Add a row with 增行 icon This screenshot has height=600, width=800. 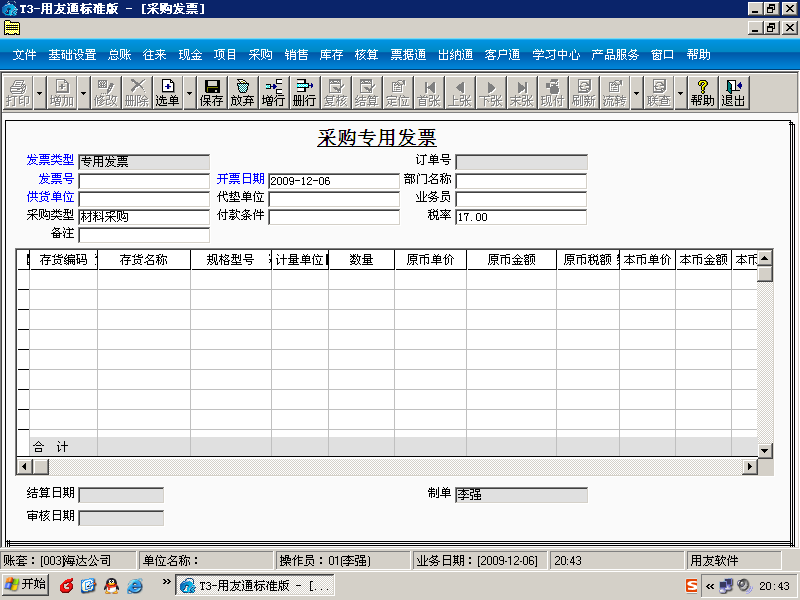pyautogui.click(x=273, y=92)
